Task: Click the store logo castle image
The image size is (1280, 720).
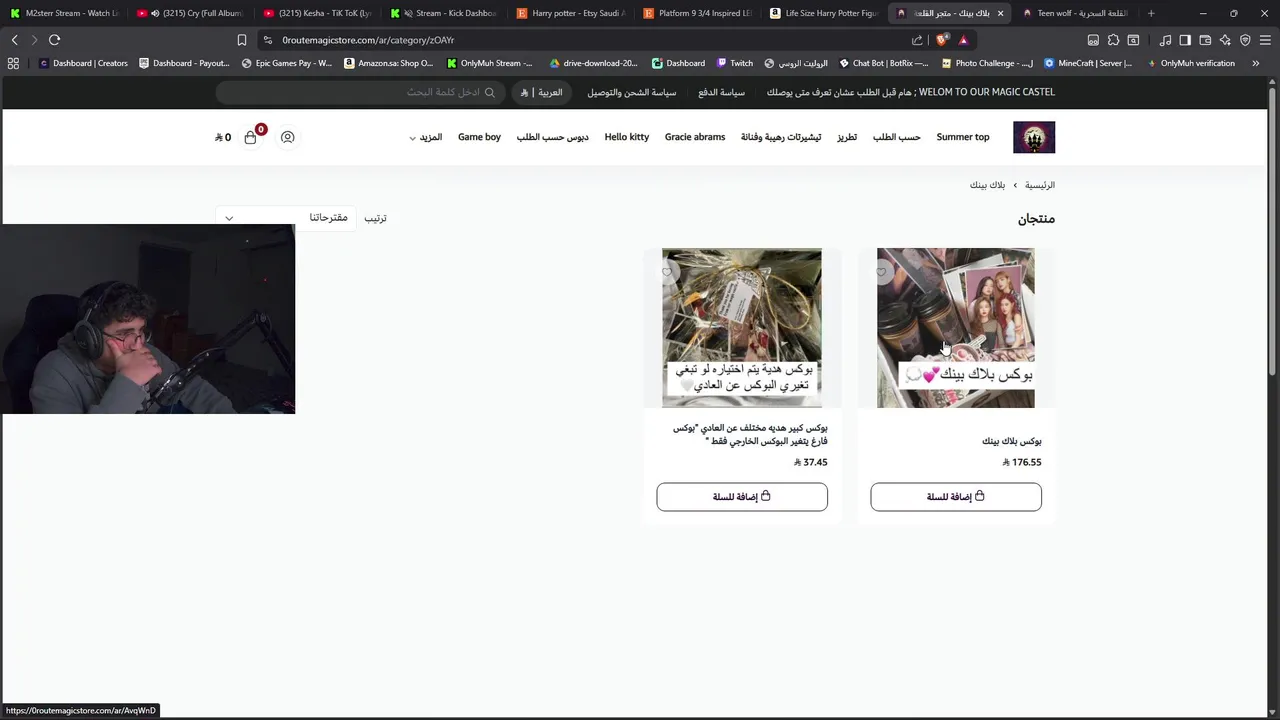Action: [x=1034, y=137]
